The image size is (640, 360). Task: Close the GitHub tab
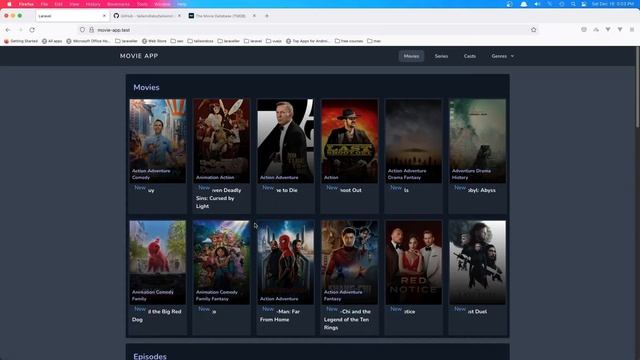pos(179,16)
